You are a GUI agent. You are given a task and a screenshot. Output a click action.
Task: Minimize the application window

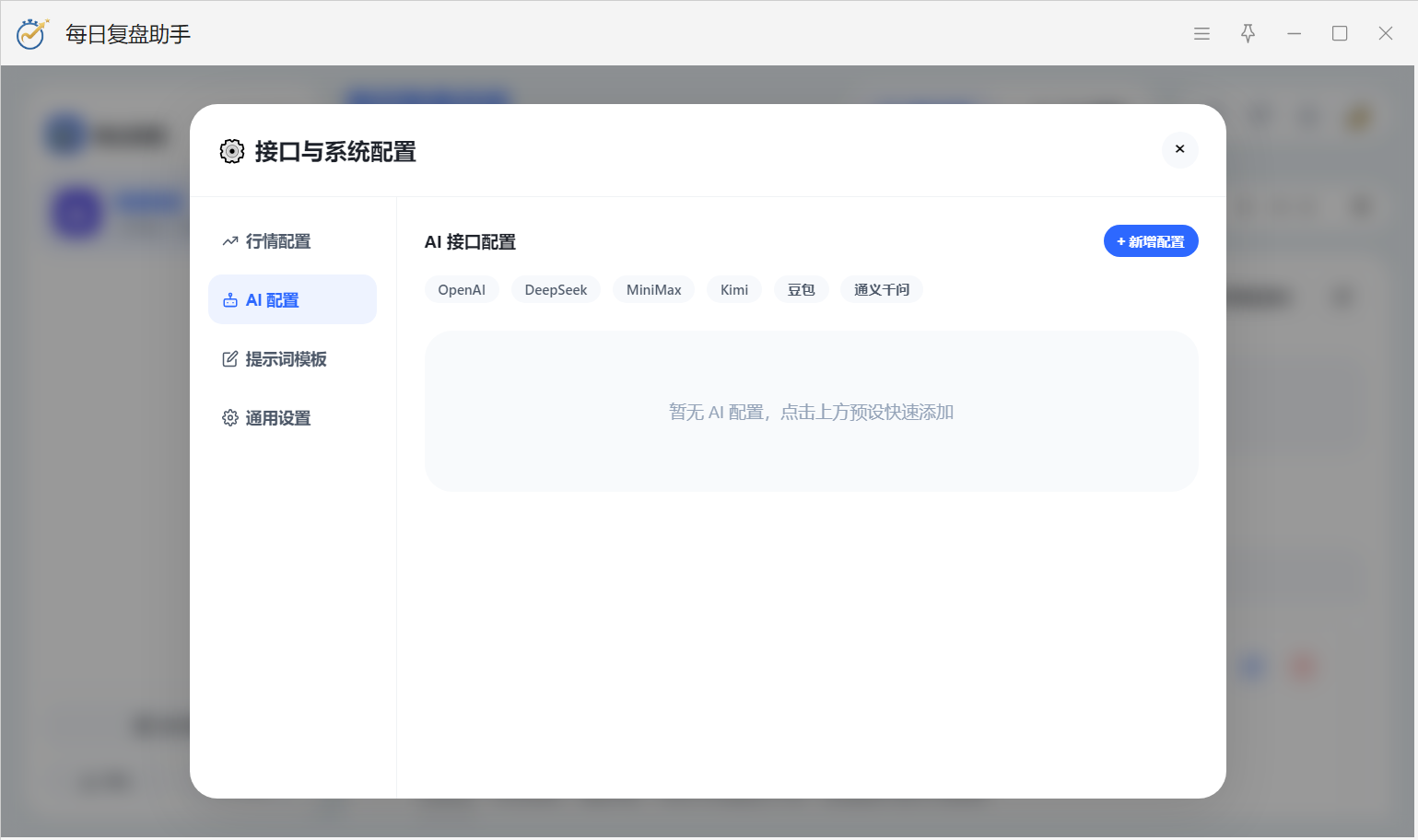pos(1294,34)
